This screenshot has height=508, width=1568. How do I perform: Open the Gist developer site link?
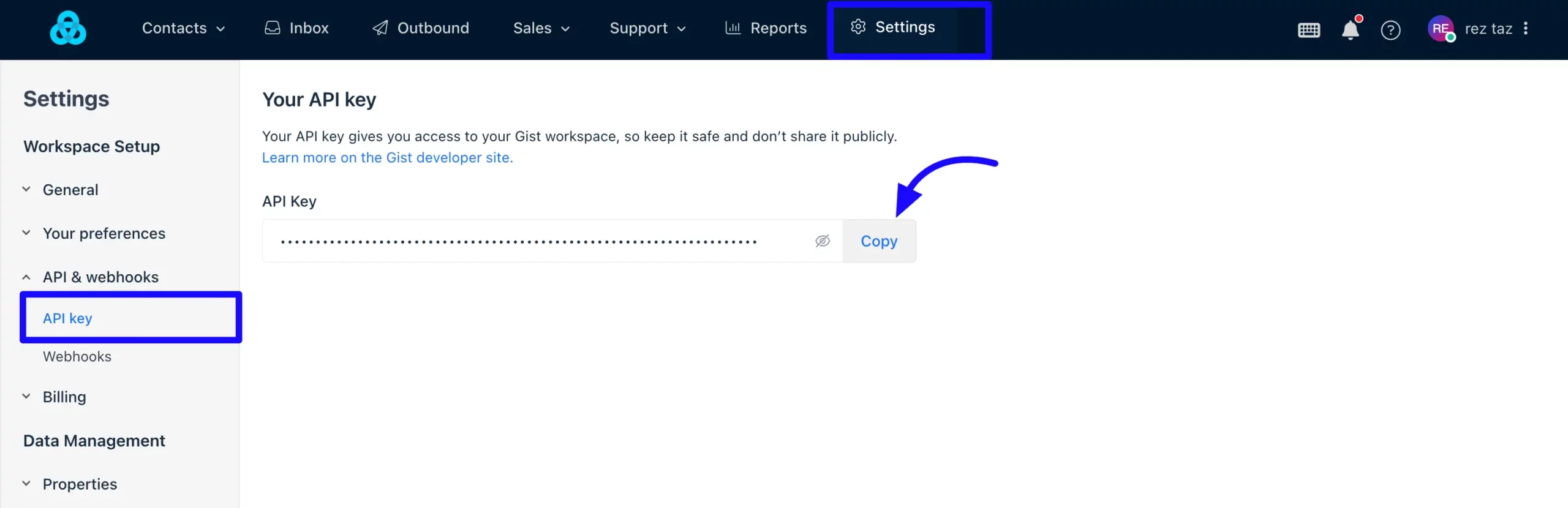[387, 158]
